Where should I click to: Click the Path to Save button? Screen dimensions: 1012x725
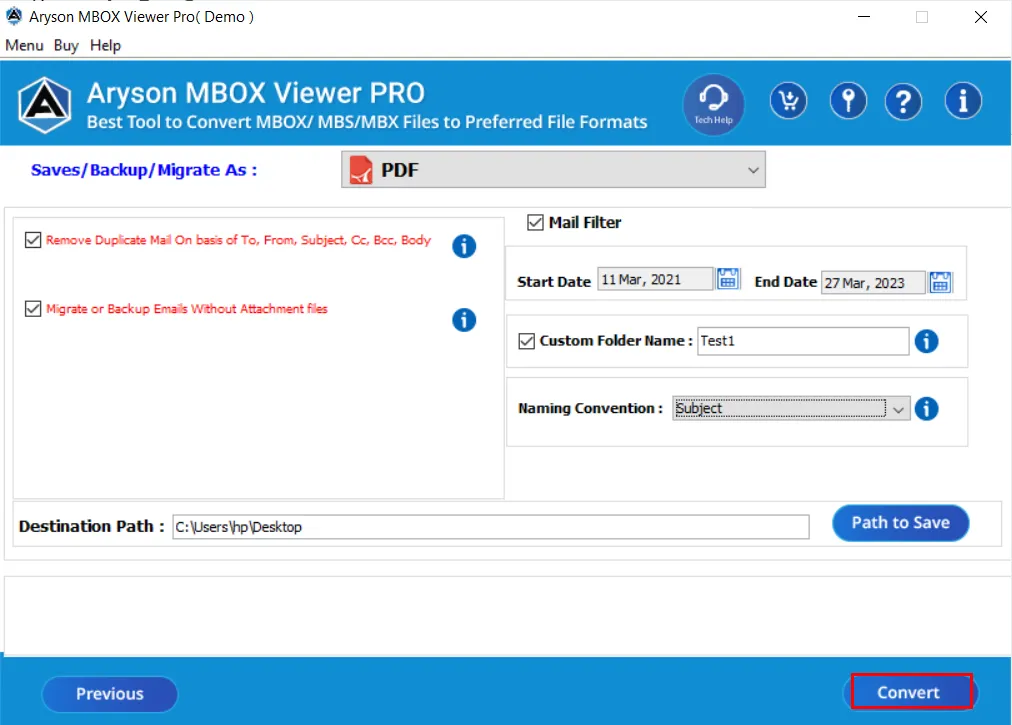pyautogui.click(x=900, y=523)
